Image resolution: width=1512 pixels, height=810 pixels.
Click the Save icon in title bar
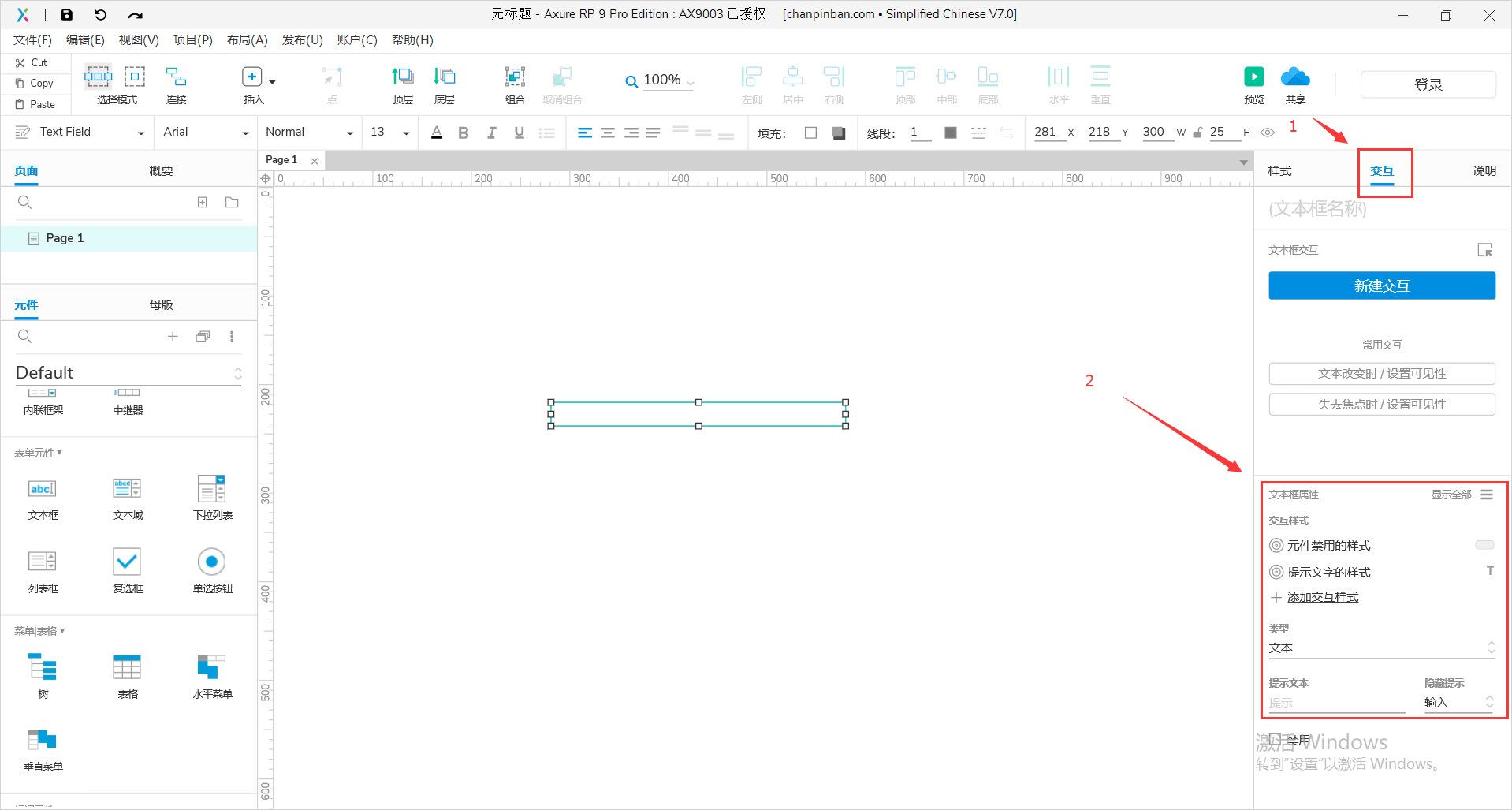67,14
